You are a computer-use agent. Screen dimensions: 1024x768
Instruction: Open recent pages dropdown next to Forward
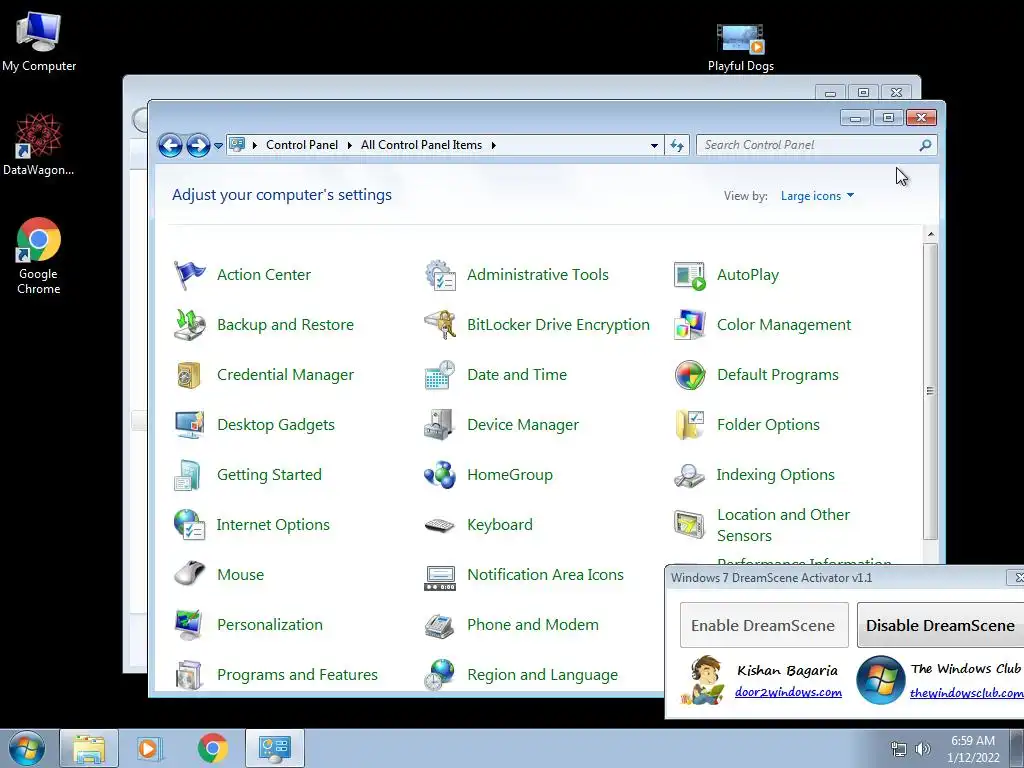pyautogui.click(x=218, y=146)
